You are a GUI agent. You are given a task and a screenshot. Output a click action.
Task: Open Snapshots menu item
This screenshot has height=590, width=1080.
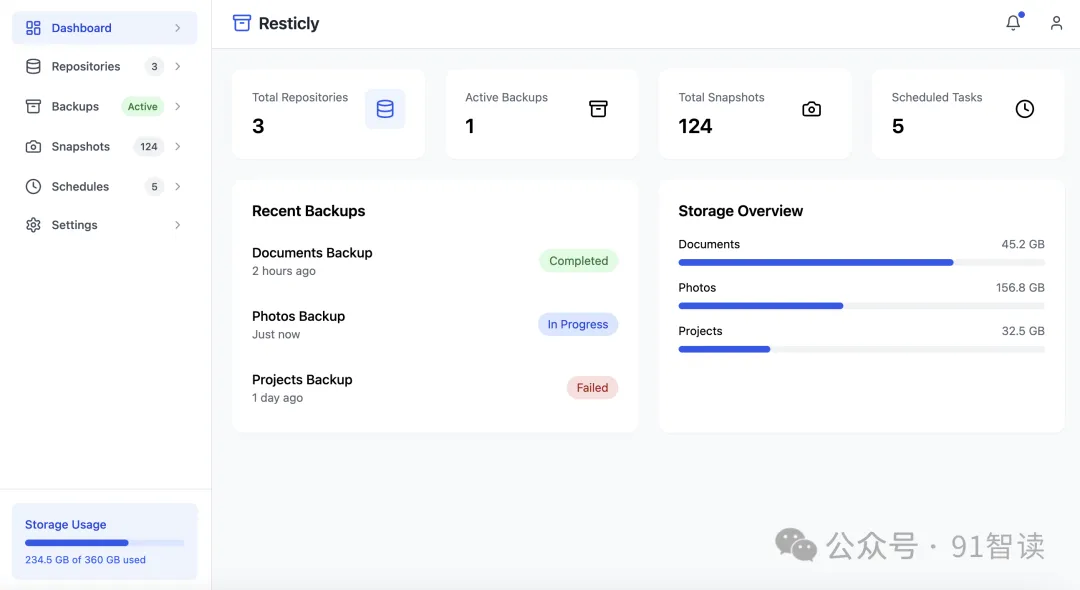coord(81,146)
